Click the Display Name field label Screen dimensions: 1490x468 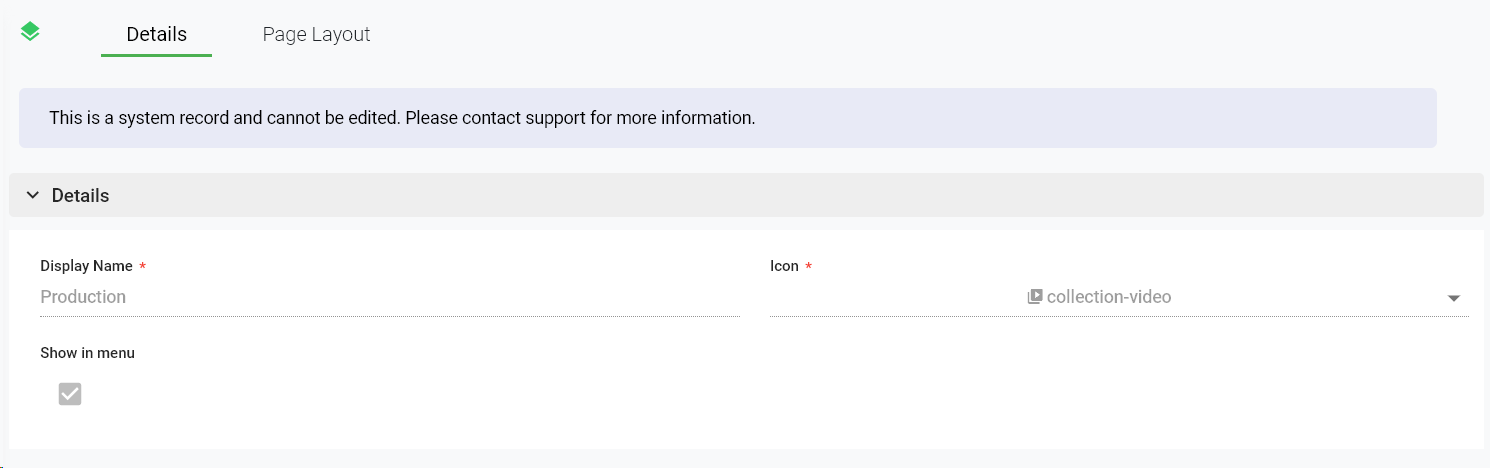(86, 266)
